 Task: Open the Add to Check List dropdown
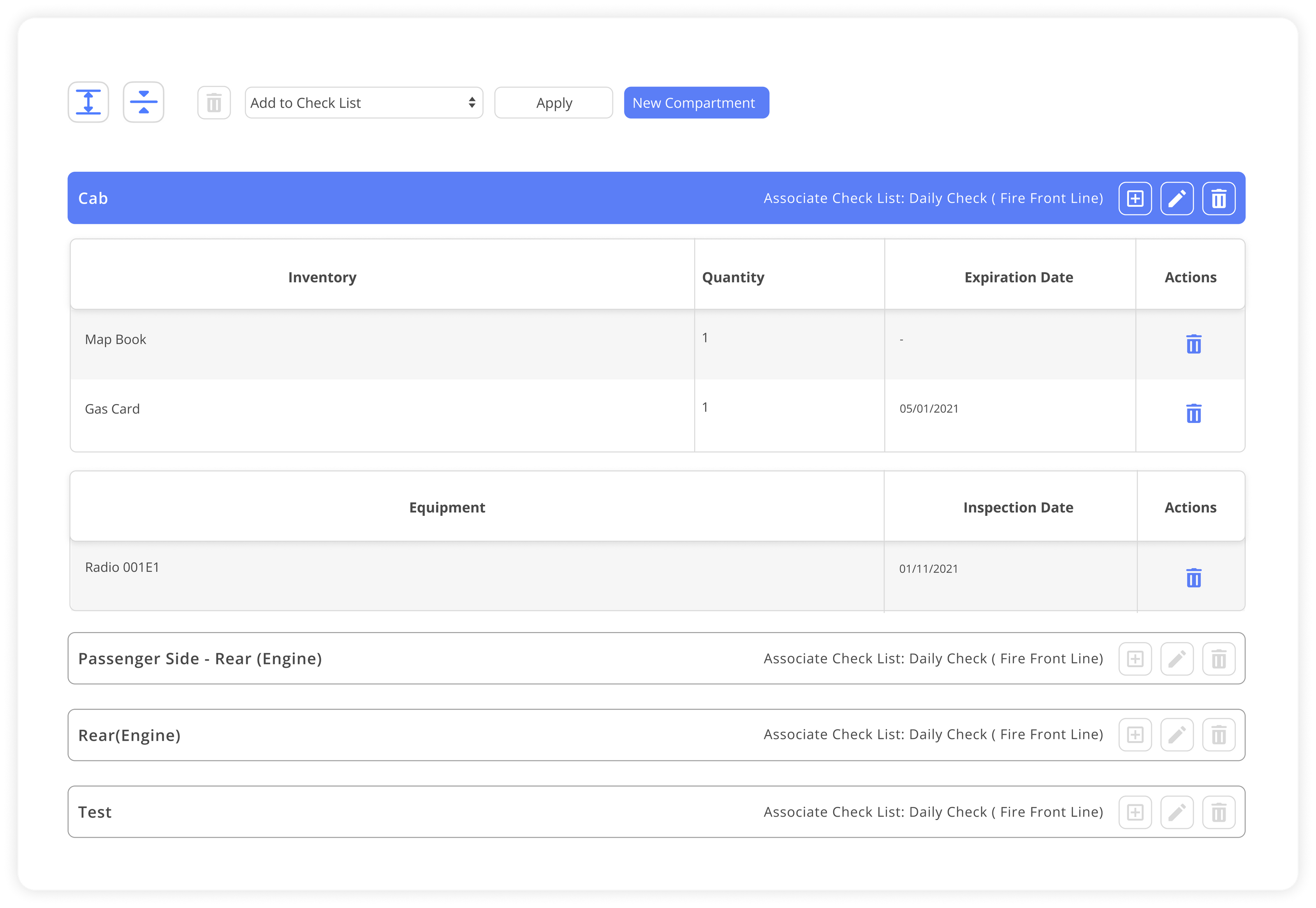click(364, 102)
